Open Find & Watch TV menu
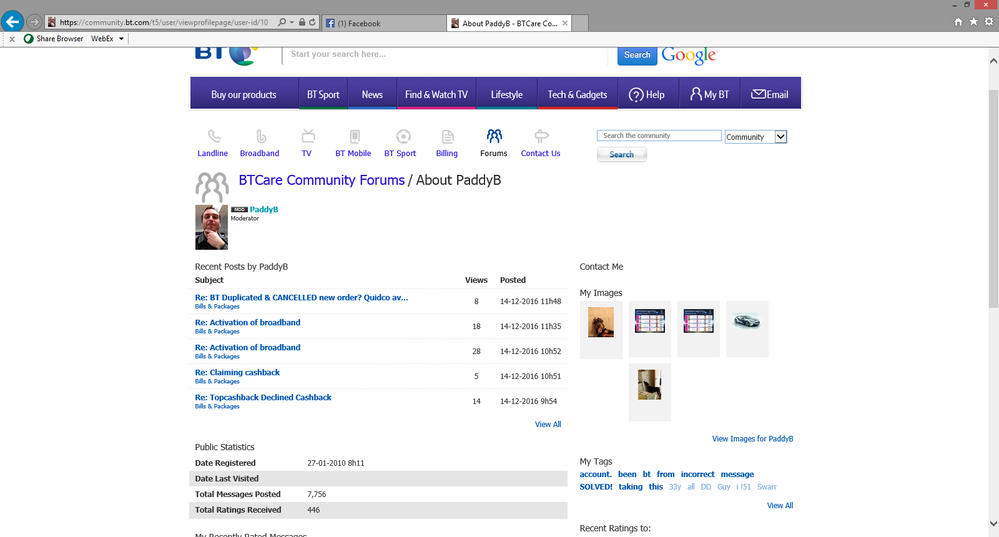 click(436, 94)
